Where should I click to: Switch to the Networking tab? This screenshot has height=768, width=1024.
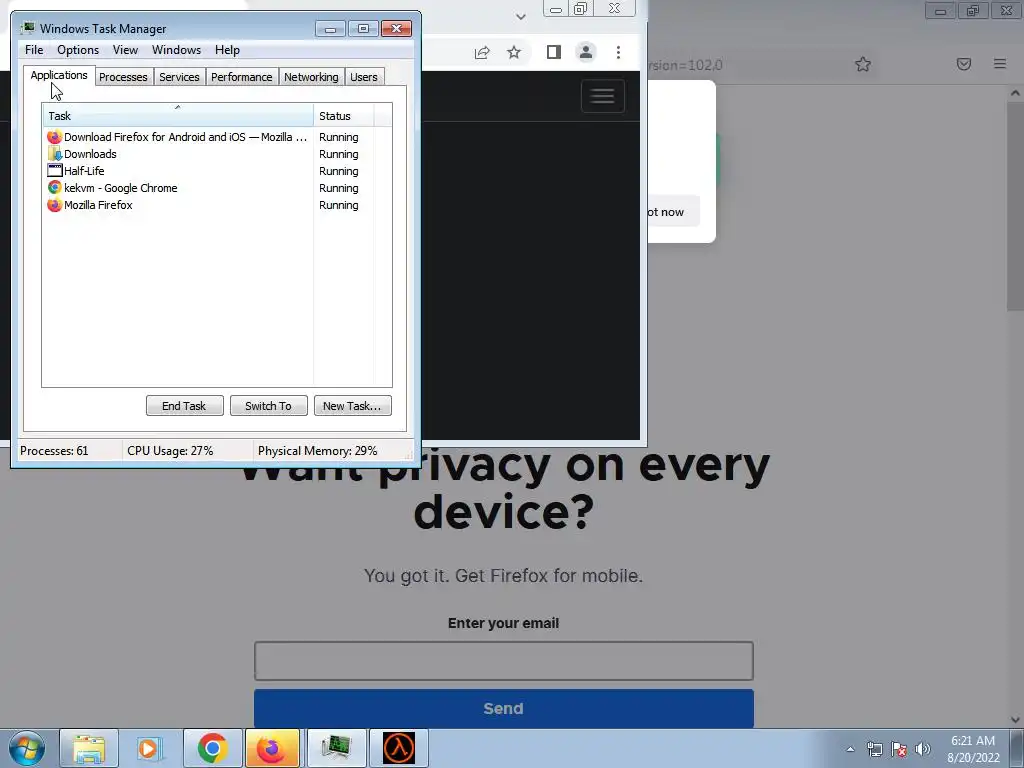[x=311, y=77]
